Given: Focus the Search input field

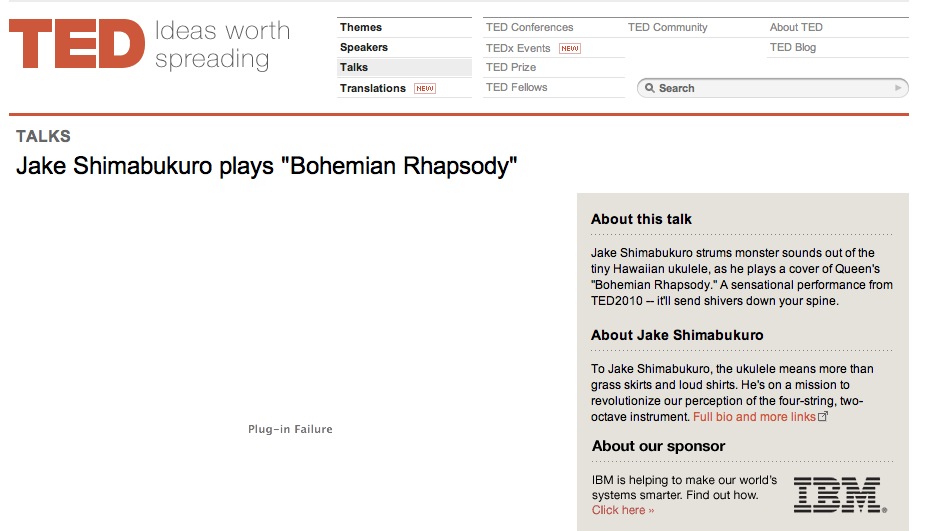Looking at the screenshot, I should pyautogui.click(x=773, y=88).
